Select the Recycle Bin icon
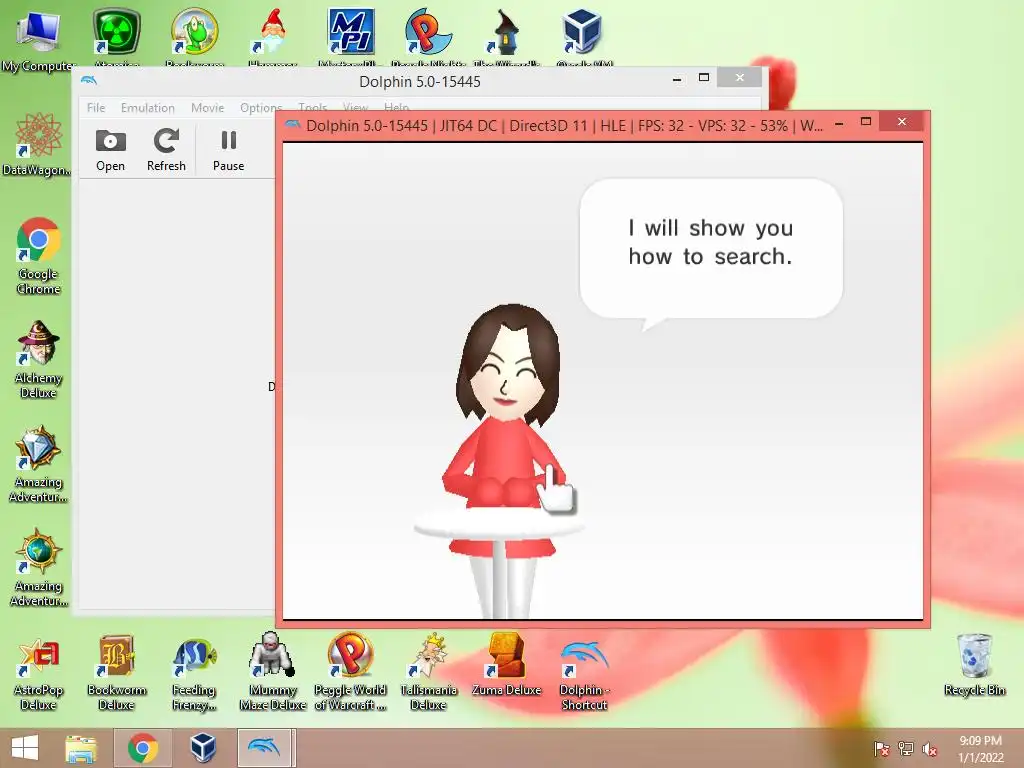 [x=974, y=665]
